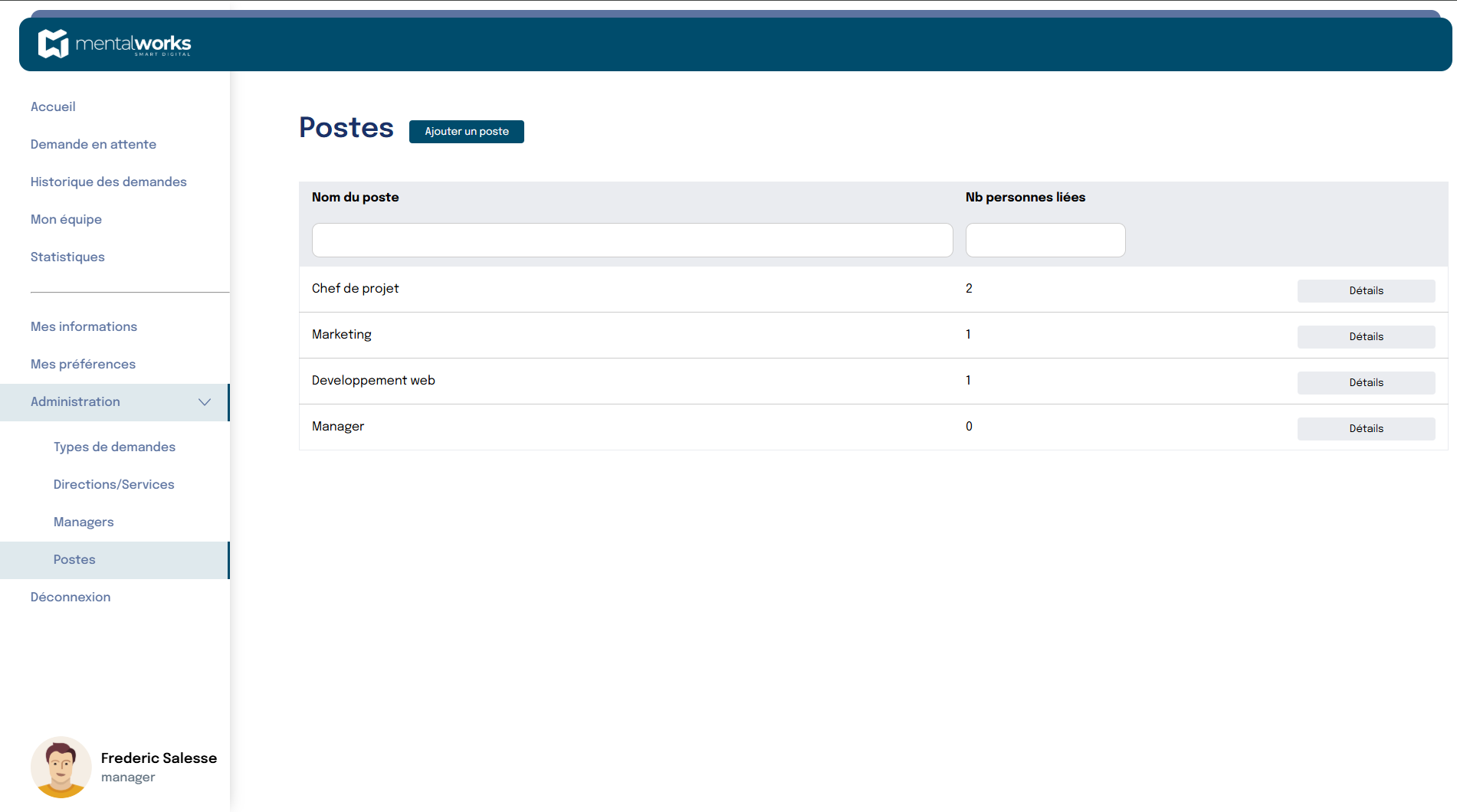This screenshot has height=812, width=1457.
Task: Select Types de demandes submenu item
Action: click(x=114, y=447)
